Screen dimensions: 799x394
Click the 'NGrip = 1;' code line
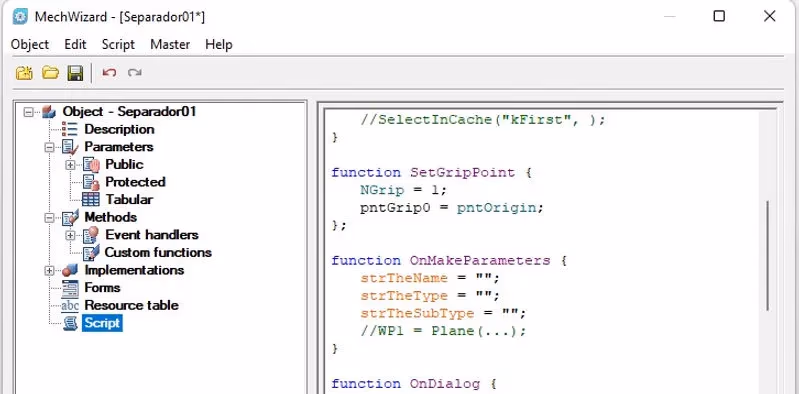click(x=403, y=190)
